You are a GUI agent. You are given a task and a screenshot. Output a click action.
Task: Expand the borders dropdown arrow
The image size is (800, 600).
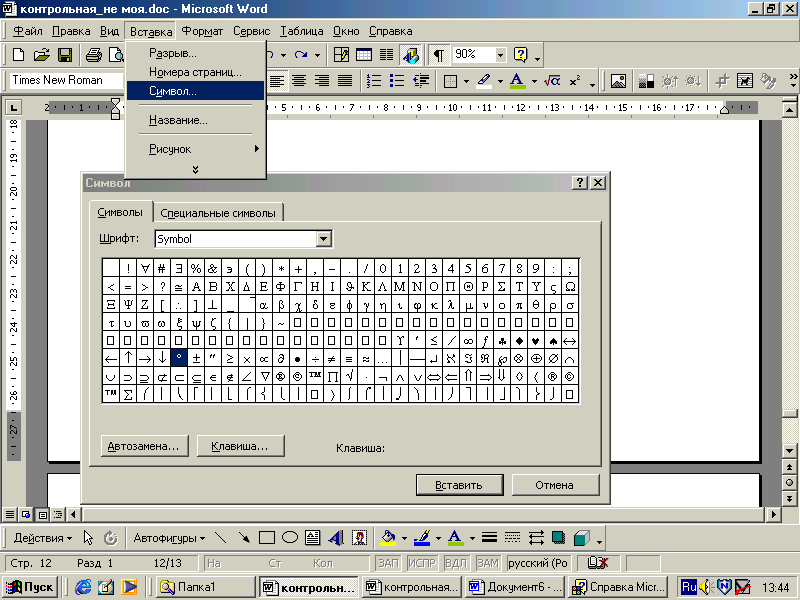coord(466,81)
